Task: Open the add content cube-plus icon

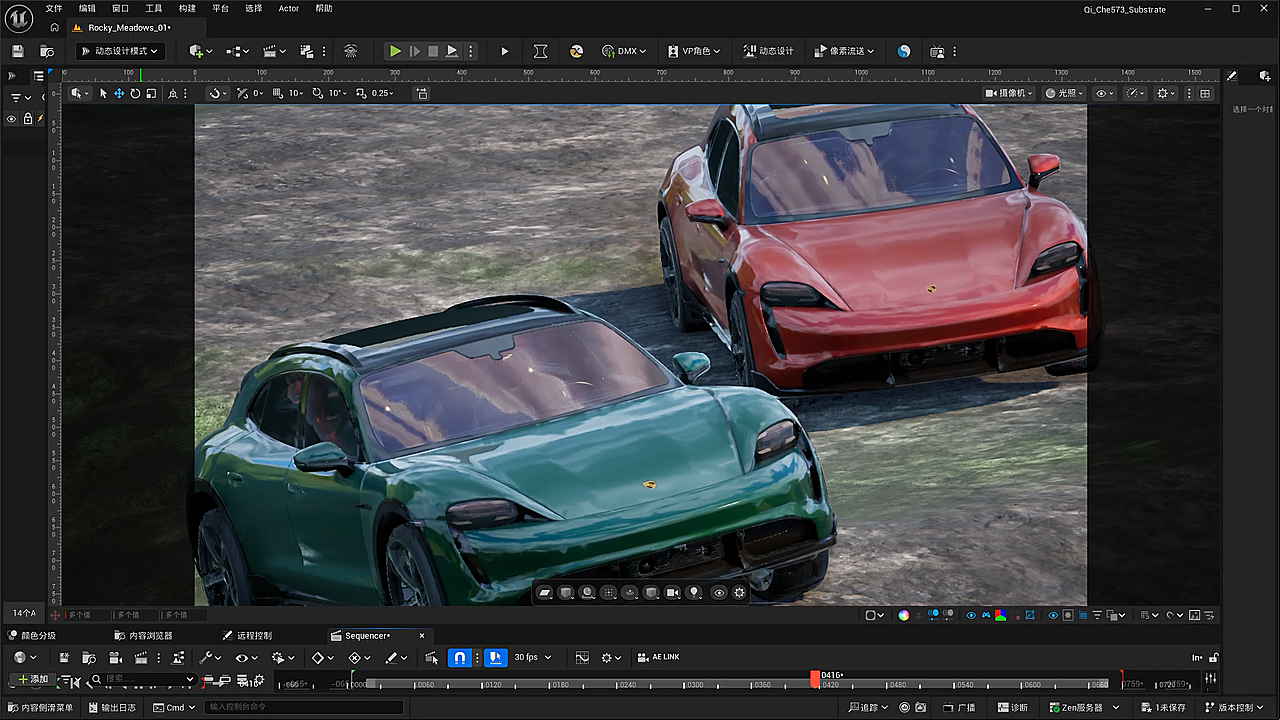Action: [196, 51]
